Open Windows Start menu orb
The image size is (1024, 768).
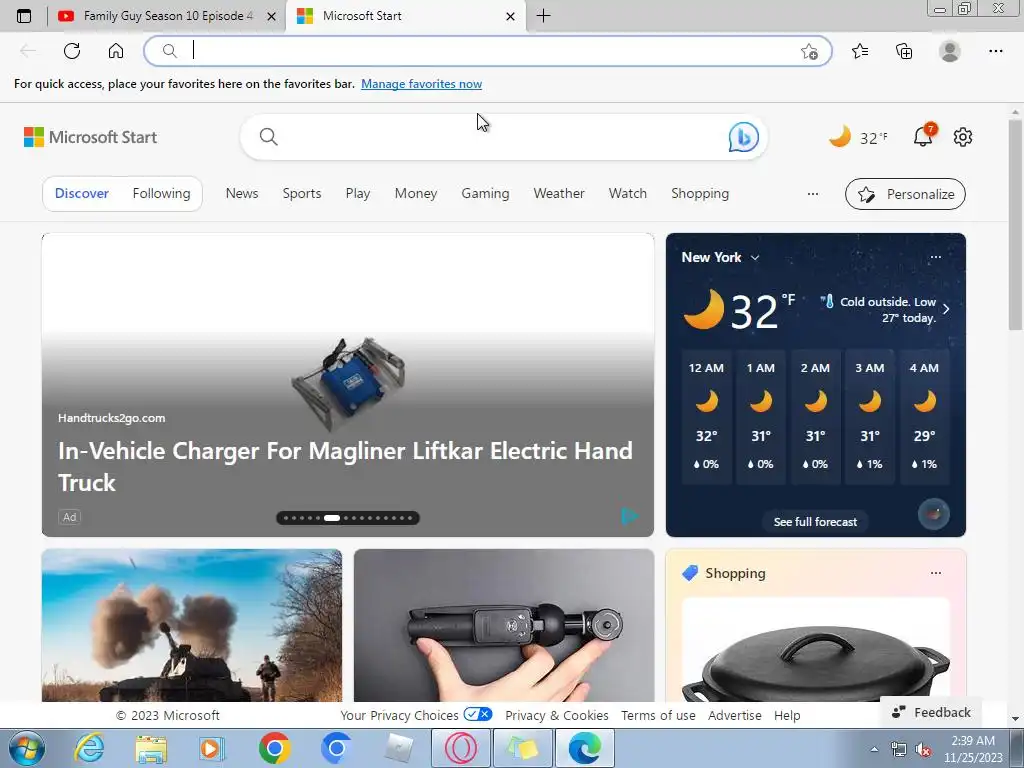coord(26,748)
